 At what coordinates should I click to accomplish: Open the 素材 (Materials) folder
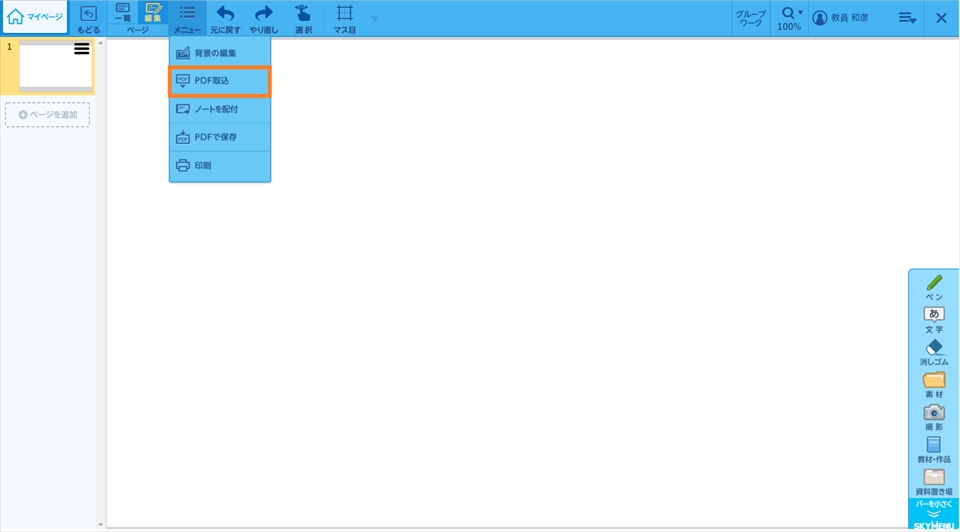pos(934,385)
